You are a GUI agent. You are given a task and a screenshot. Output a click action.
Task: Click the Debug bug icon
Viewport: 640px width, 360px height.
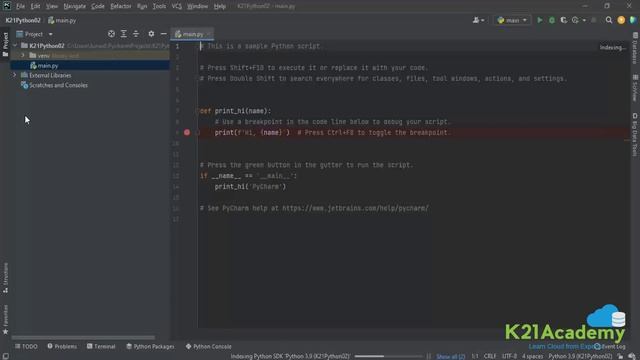552,20
